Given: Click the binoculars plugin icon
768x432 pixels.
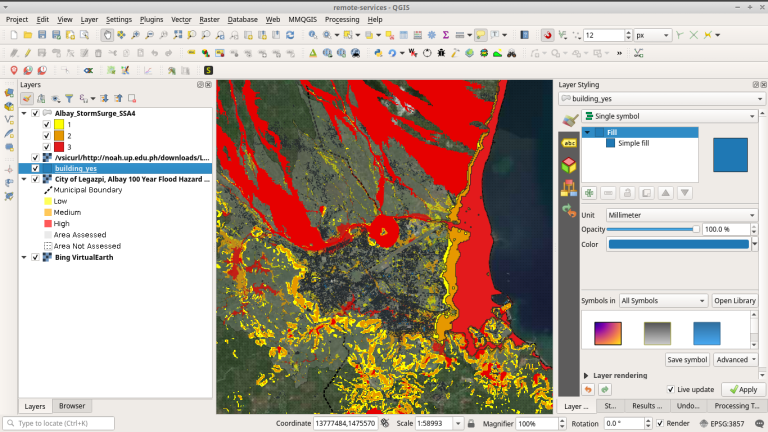Looking at the screenshot, I should 511,53.
